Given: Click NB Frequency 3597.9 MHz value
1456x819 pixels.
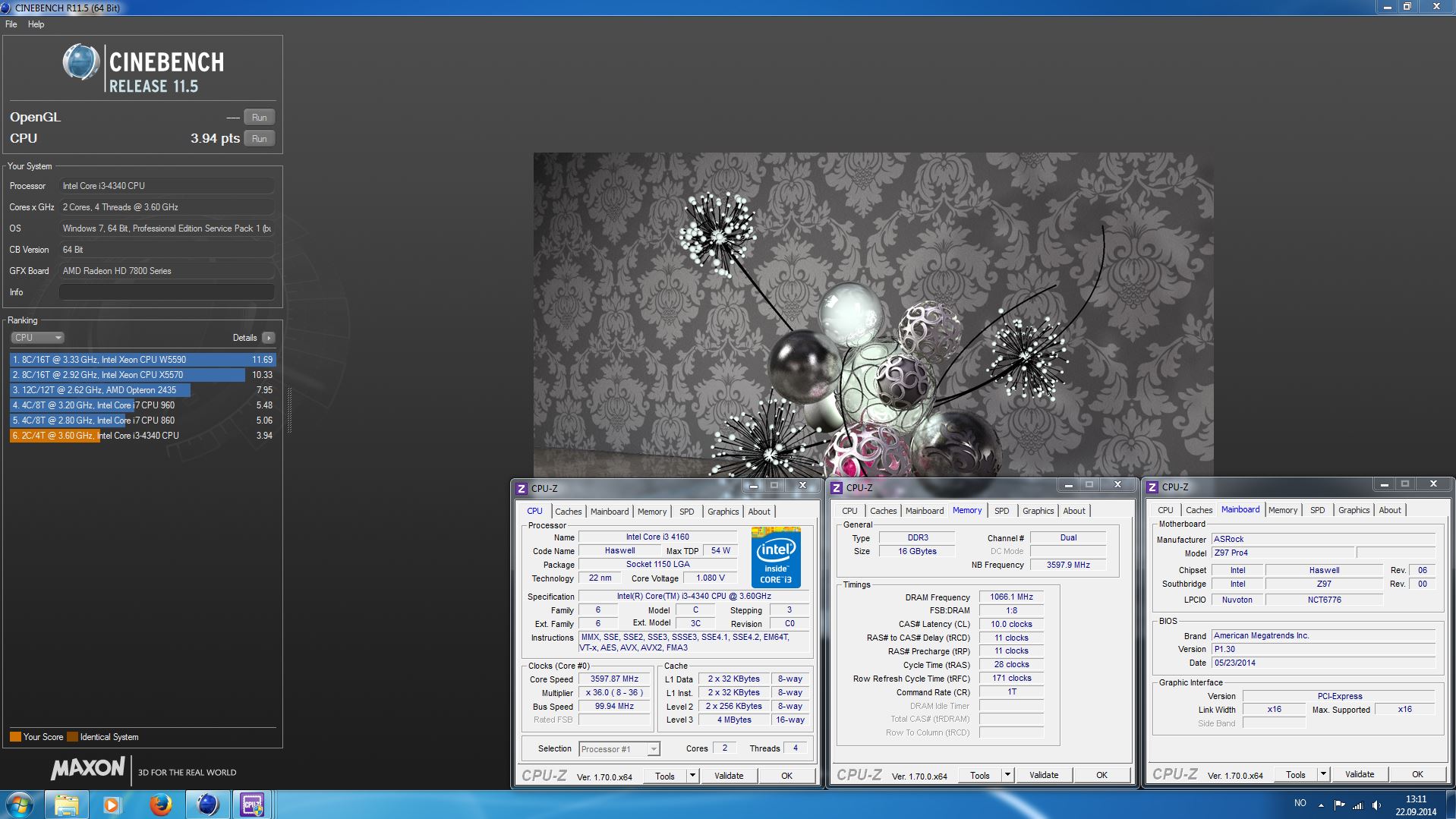Looking at the screenshot, I should point(1068,565).
